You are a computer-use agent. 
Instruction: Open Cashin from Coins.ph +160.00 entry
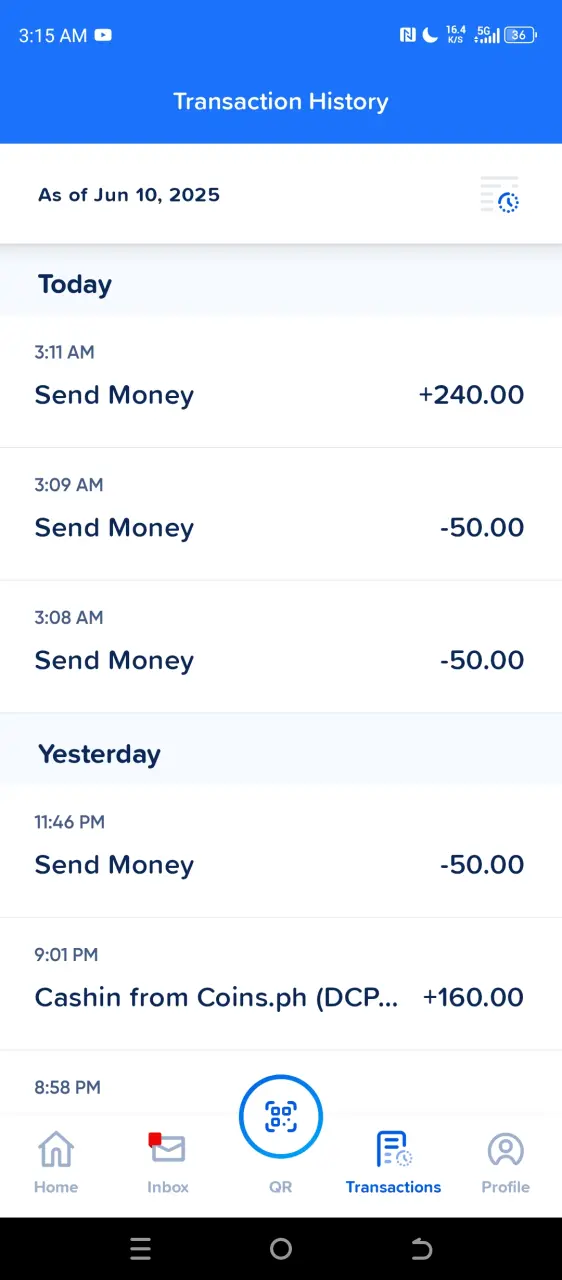pyautogui.click(x=281, y=984)
